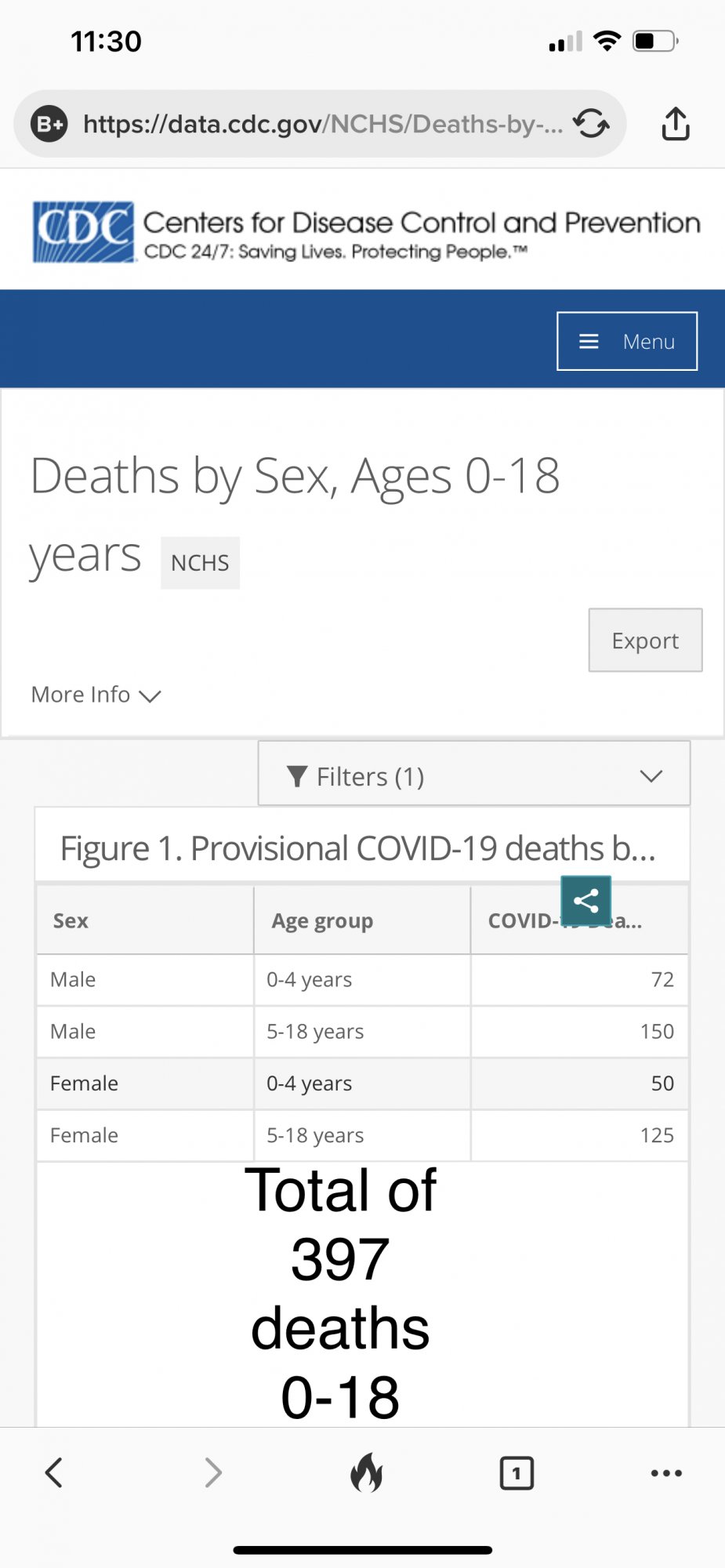Viewport: 725px width, 1568px height.
Task: Expand the More Info section
Action: point(96,695)
